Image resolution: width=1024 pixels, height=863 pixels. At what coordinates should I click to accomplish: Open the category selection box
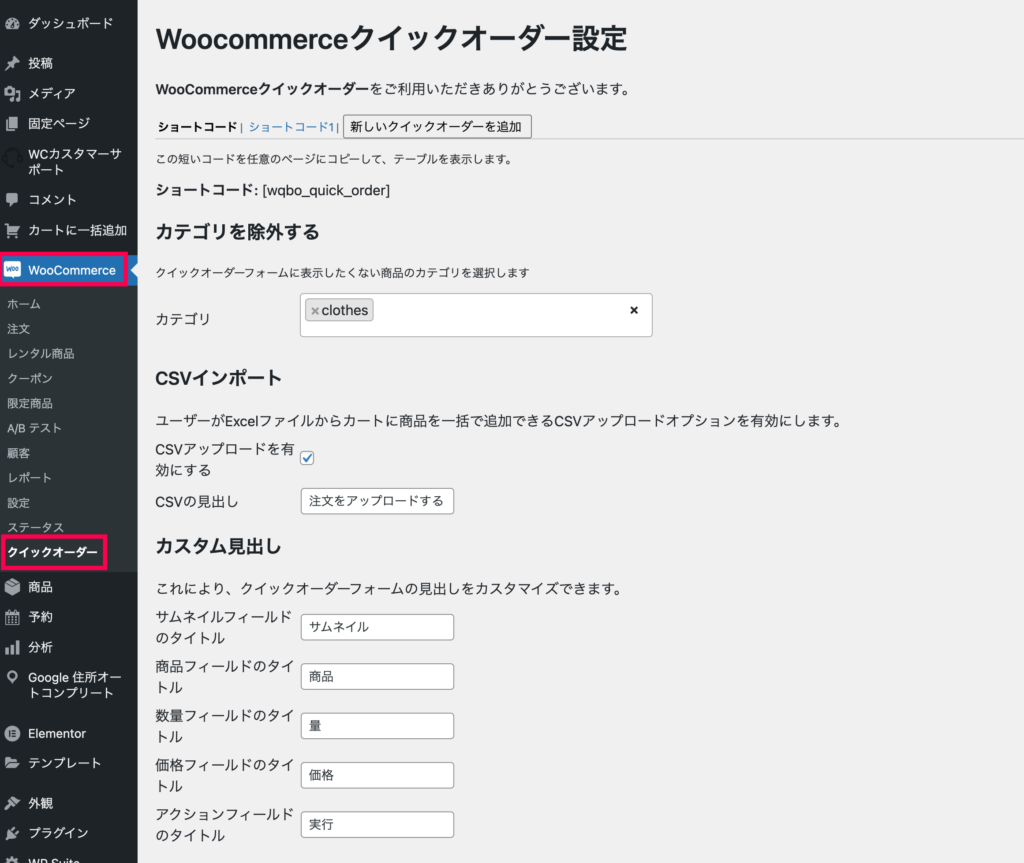pyautogui.click(x=476, y=315)
